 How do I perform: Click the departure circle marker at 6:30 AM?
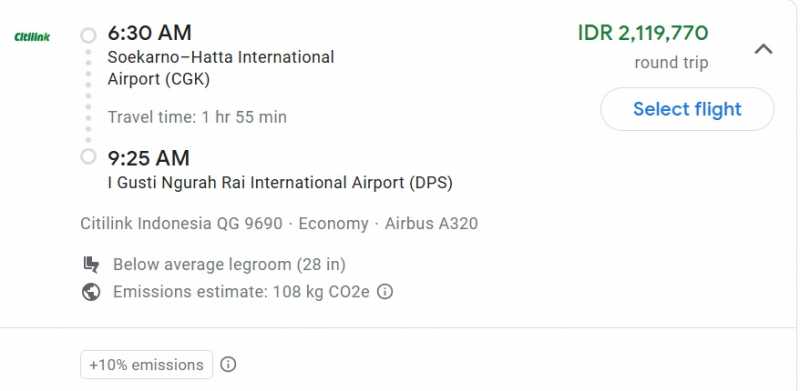(x=88, y=35)
